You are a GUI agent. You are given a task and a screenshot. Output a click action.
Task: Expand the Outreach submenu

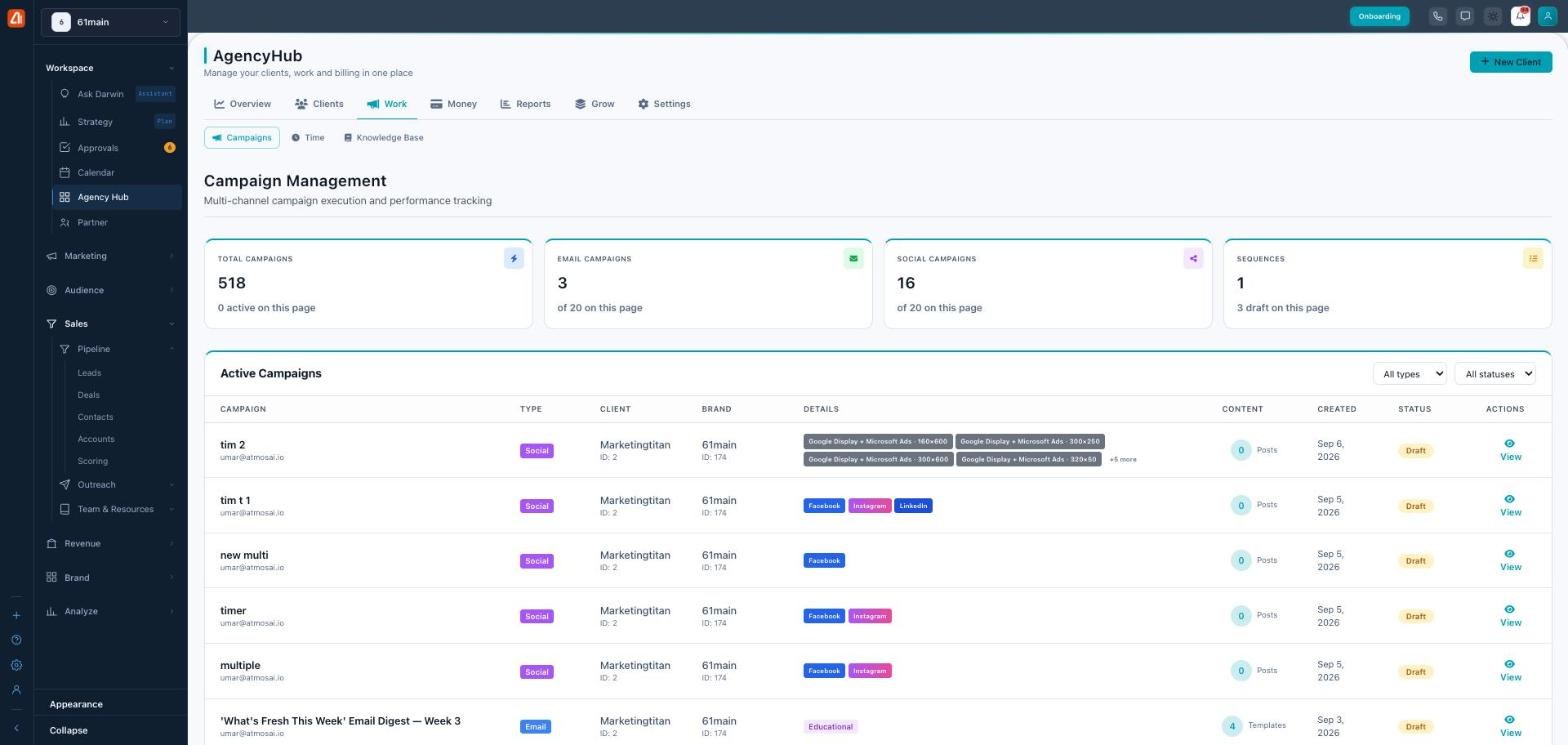click(x=117, y=485)
